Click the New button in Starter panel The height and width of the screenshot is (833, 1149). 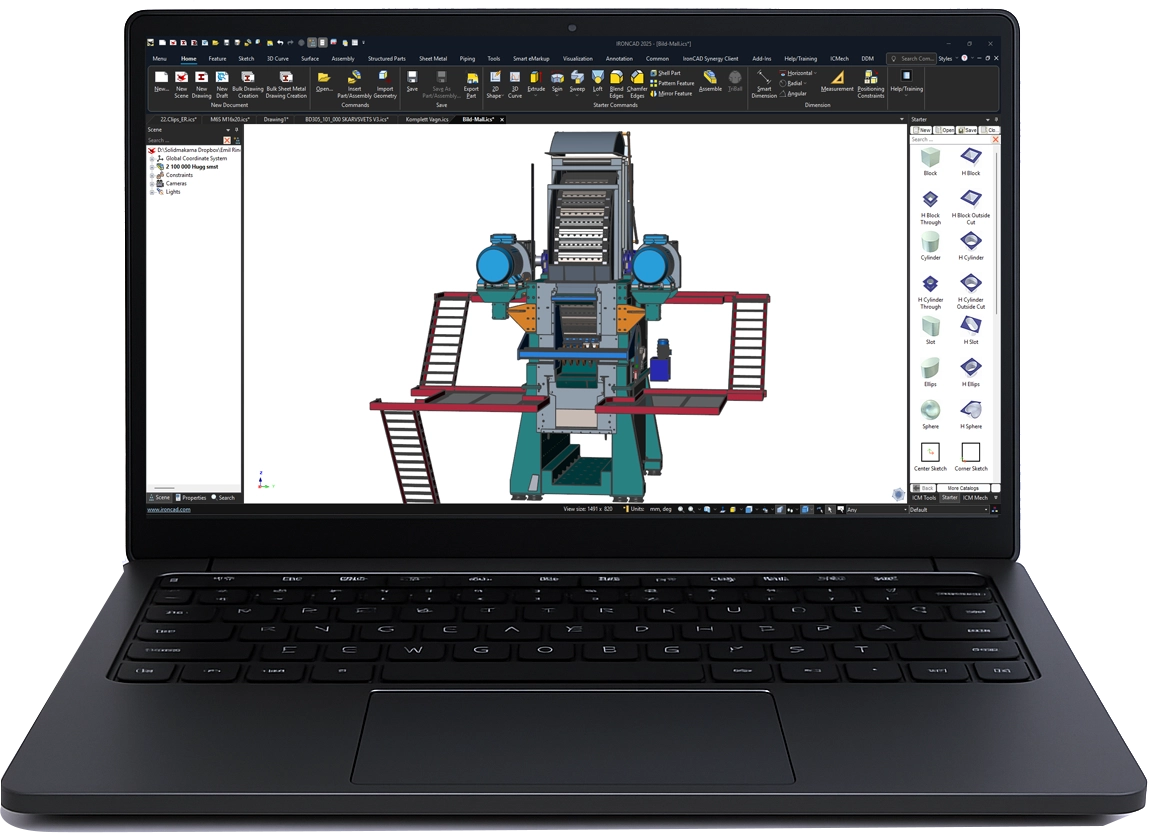922,130
